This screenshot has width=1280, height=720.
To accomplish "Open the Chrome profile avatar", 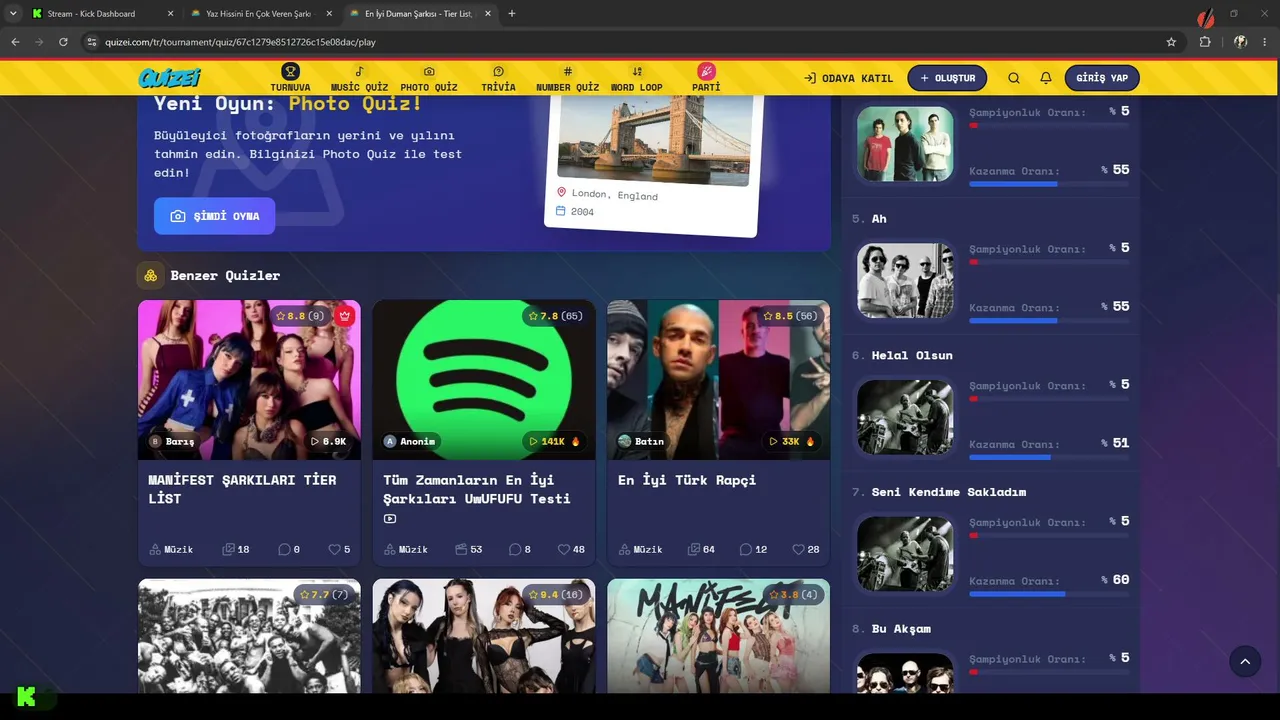I will click(x=1241, y=42).
